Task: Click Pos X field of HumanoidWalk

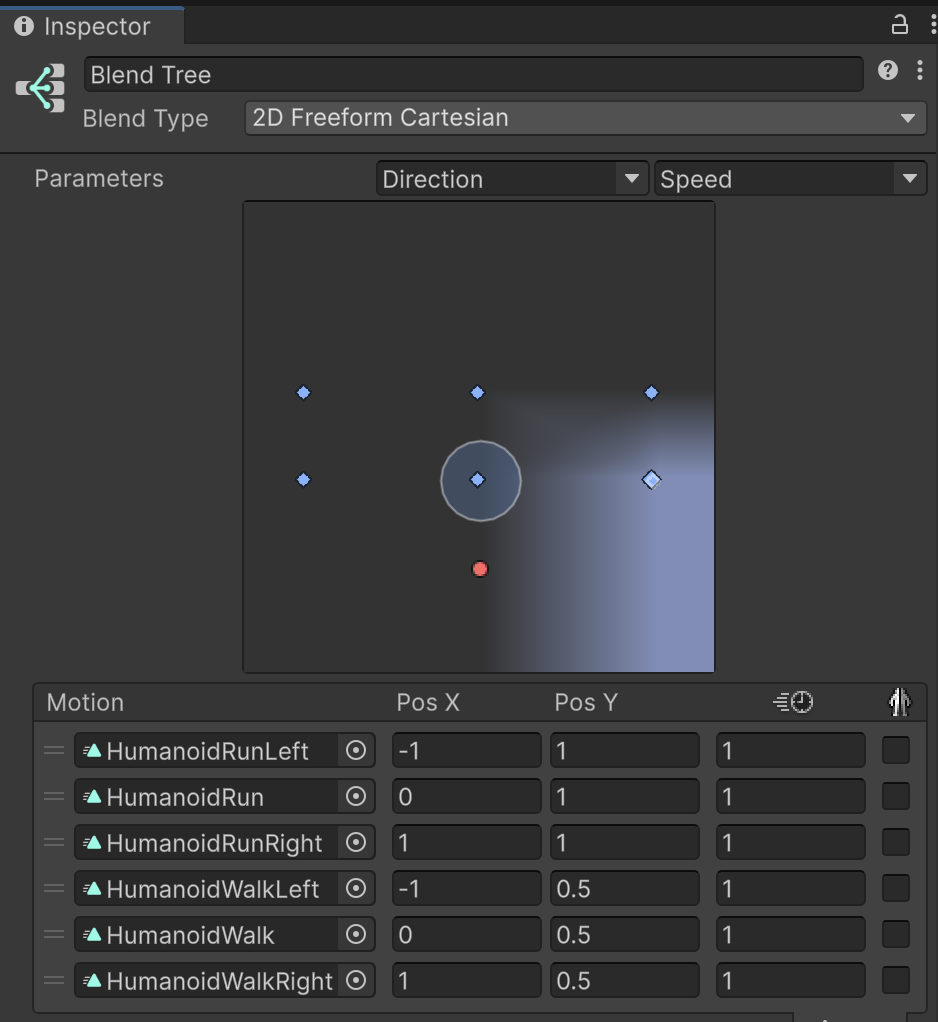Action: click(466, 935)
